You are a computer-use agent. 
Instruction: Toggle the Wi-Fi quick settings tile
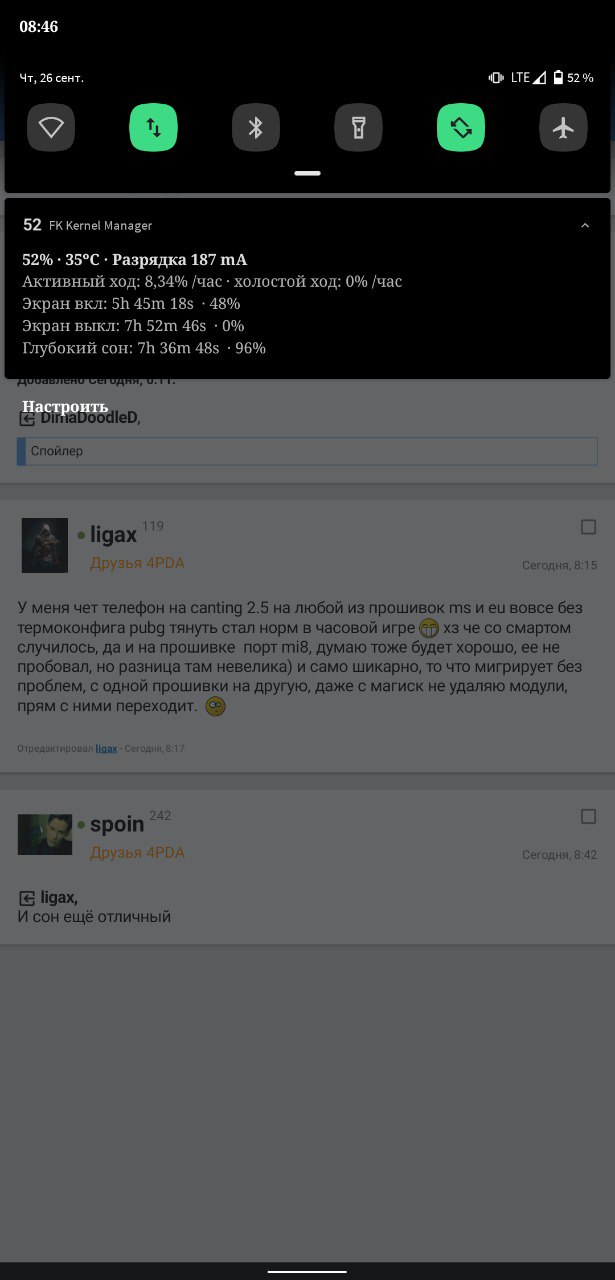51,128
